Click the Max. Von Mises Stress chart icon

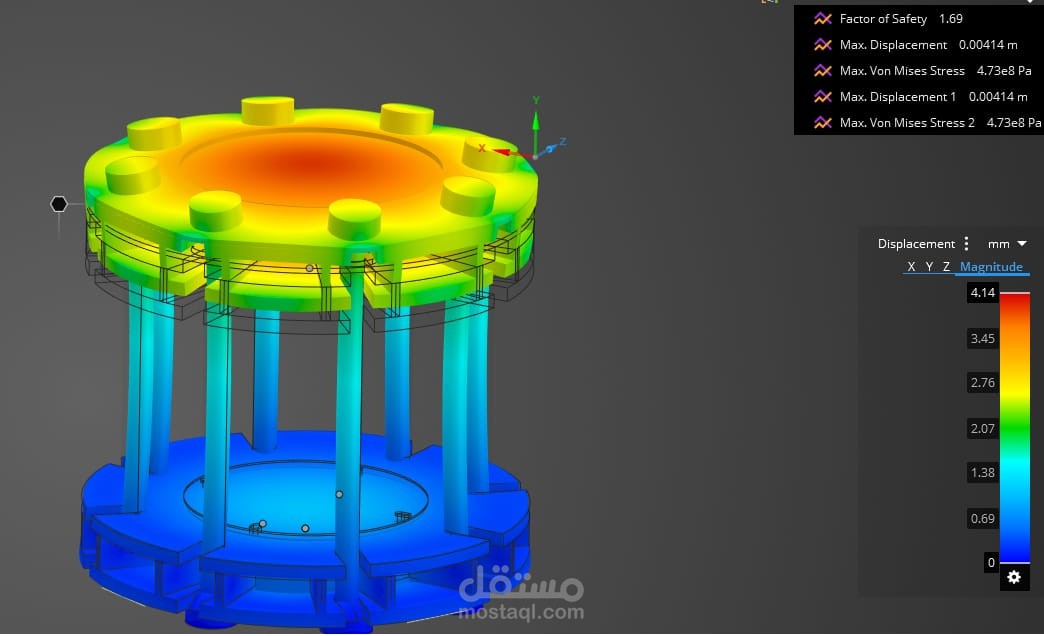click(x=823, y=70)
